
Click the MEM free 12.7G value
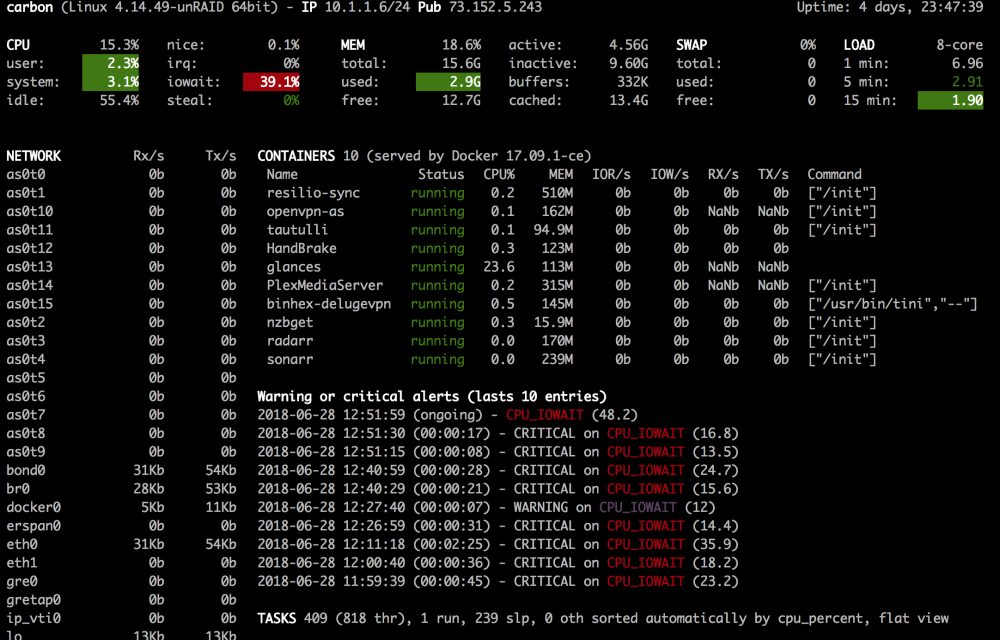pyautogui.click(x=461, y=101)
